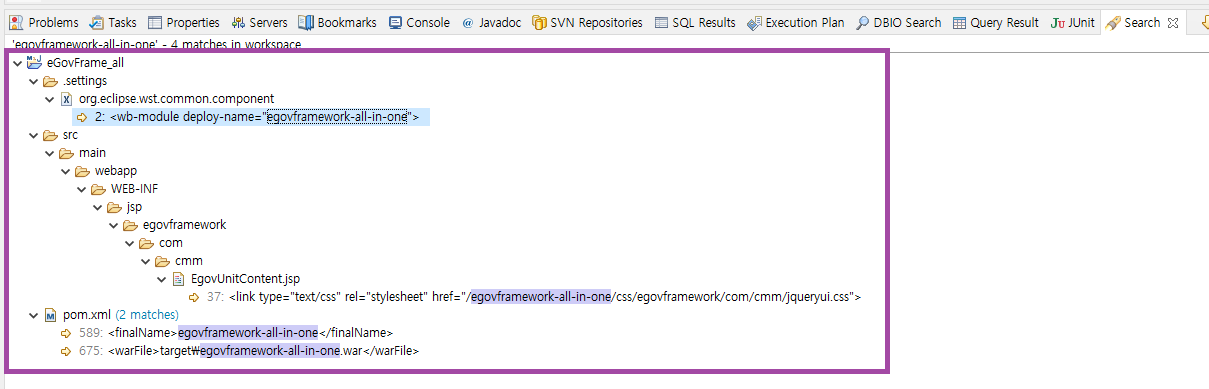
Task: Click the webapp folder icon
Action: [x=83, y=171]
